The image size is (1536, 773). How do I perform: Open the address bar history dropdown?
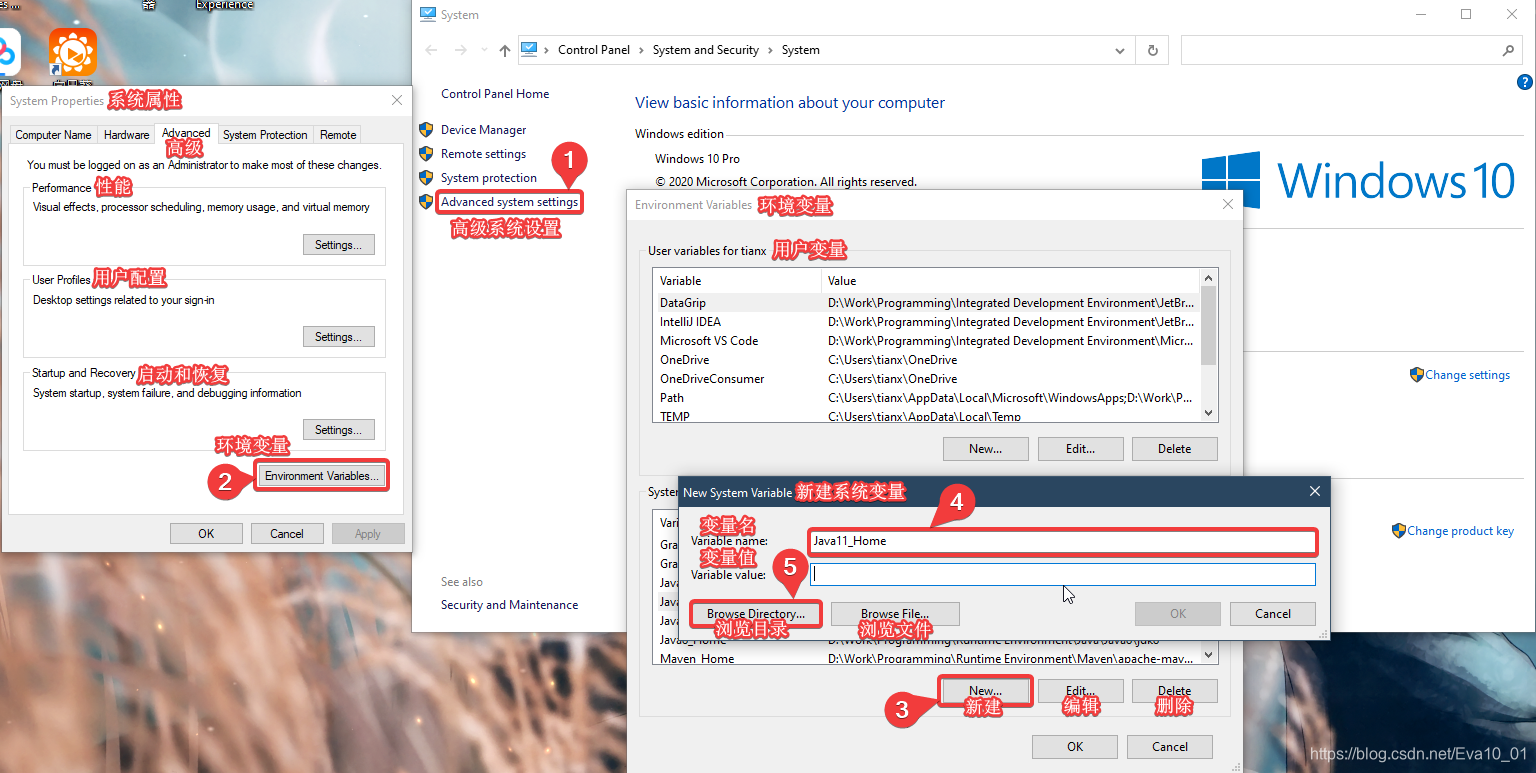[x=1120, y=50]
